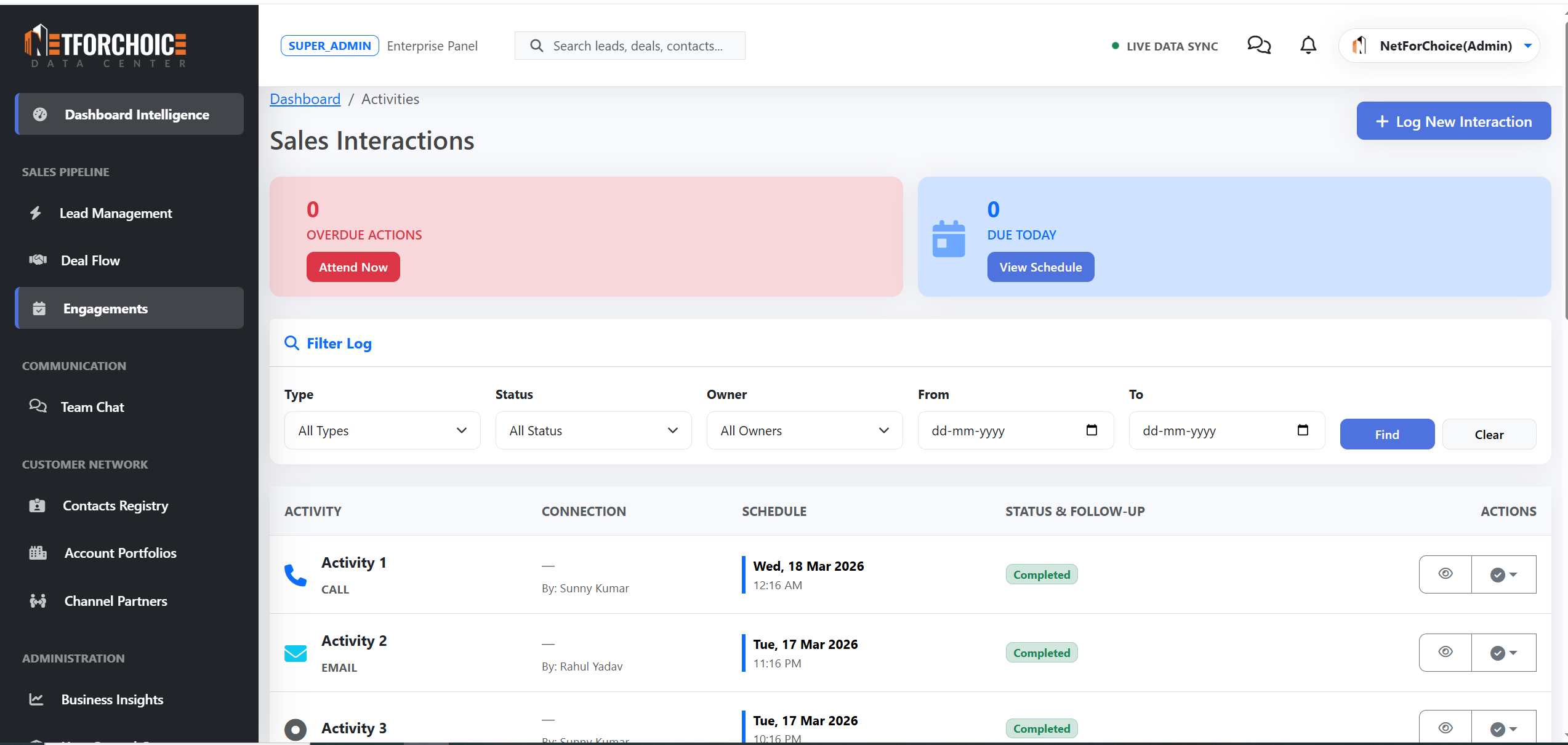Click the email envelope icon for Activity 2
The width and height of the screenshot is (1568, 745).
click(296, 653)
